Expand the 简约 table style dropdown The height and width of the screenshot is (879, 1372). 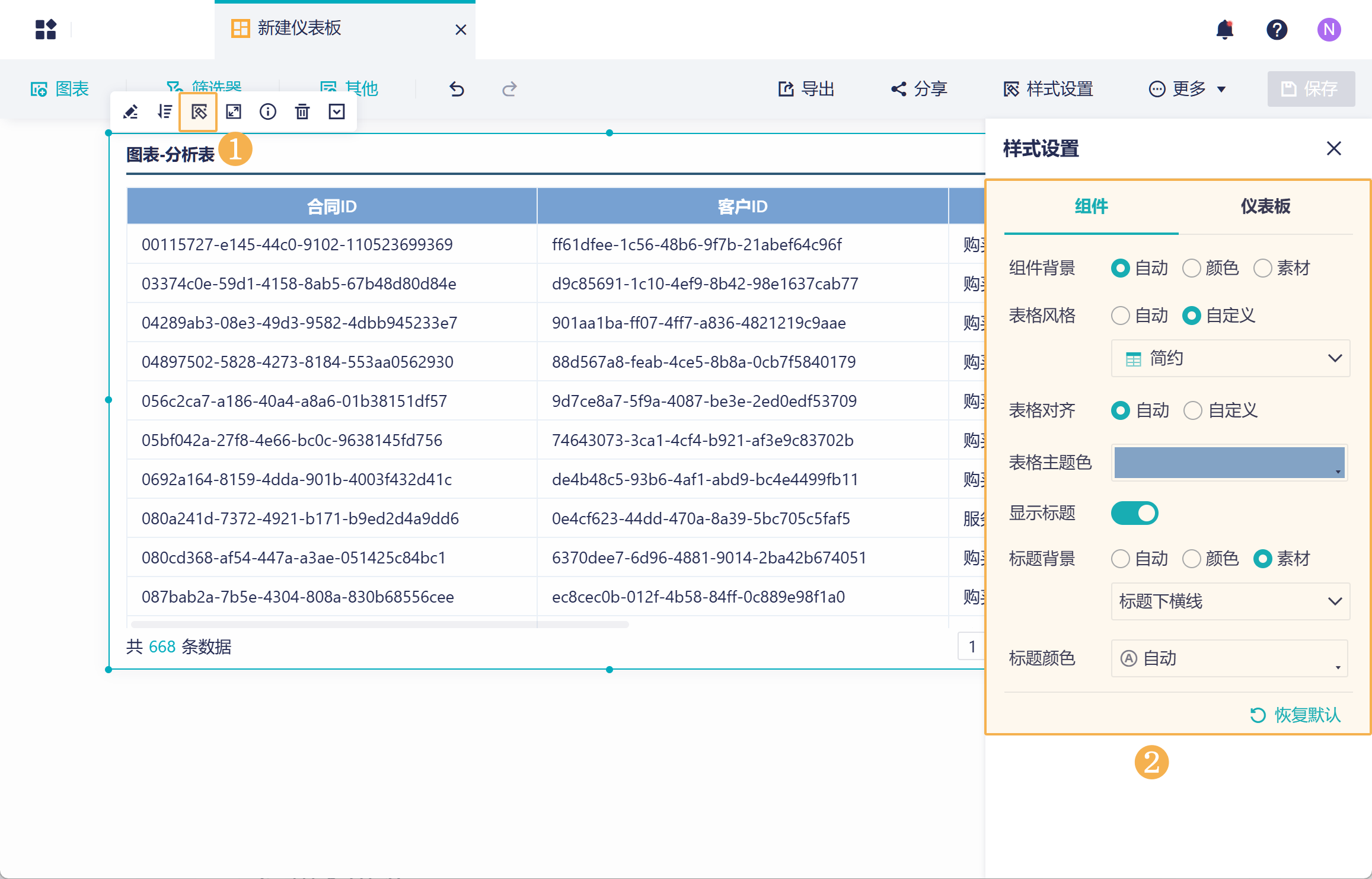(1230, 358)
